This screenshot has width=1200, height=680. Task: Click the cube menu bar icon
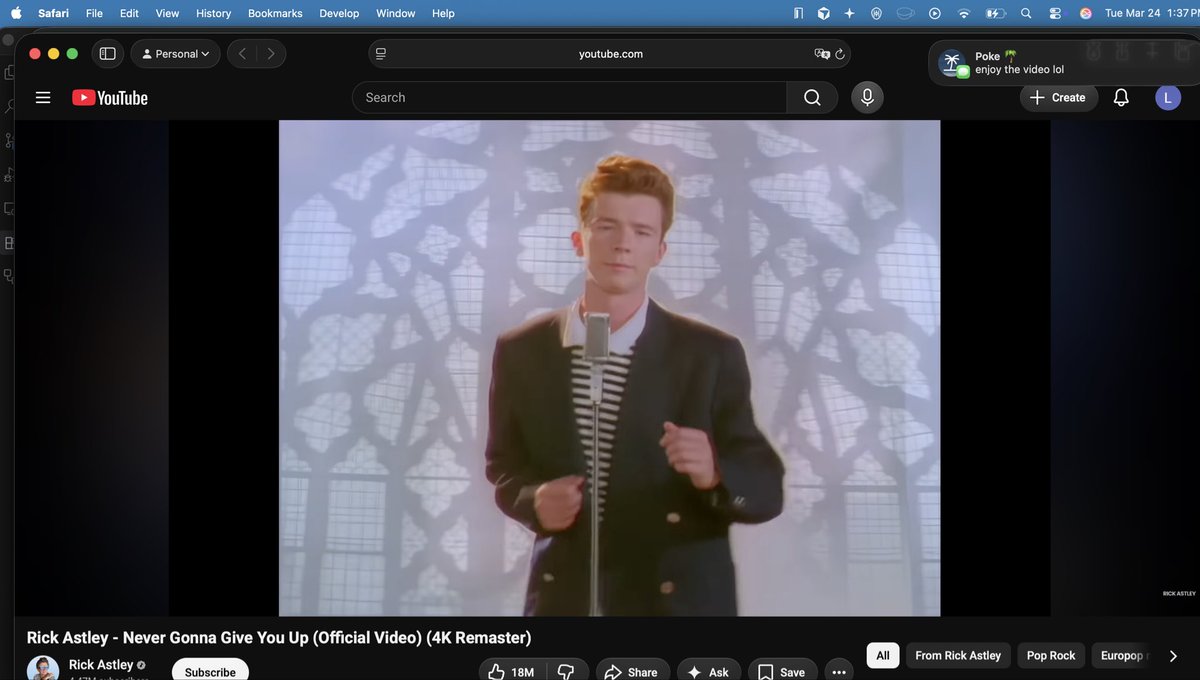click(x=824, y=13)
